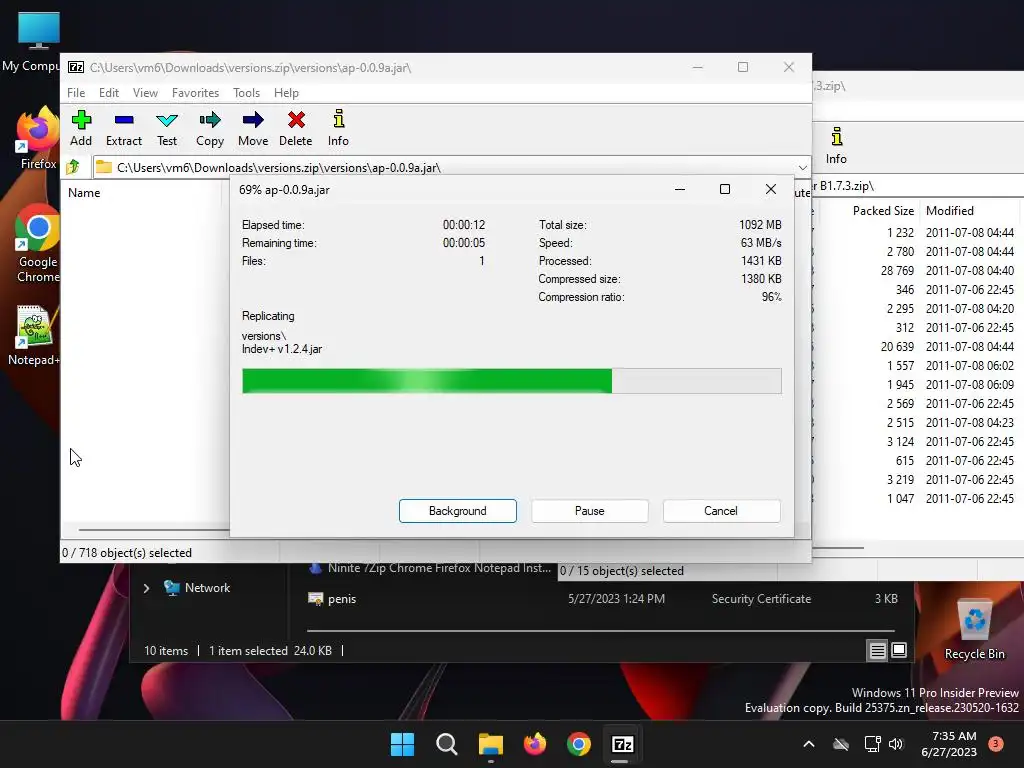Click the cloud sync tray icon

click(841, 744)
